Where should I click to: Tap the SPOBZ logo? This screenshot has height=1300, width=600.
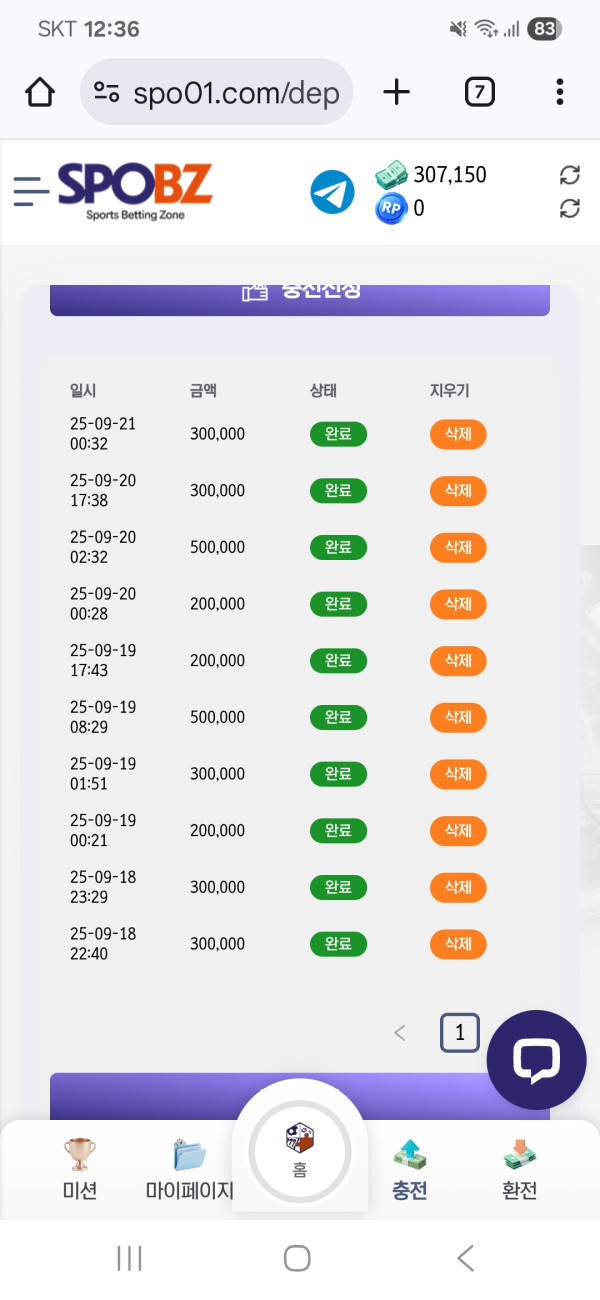134,190
